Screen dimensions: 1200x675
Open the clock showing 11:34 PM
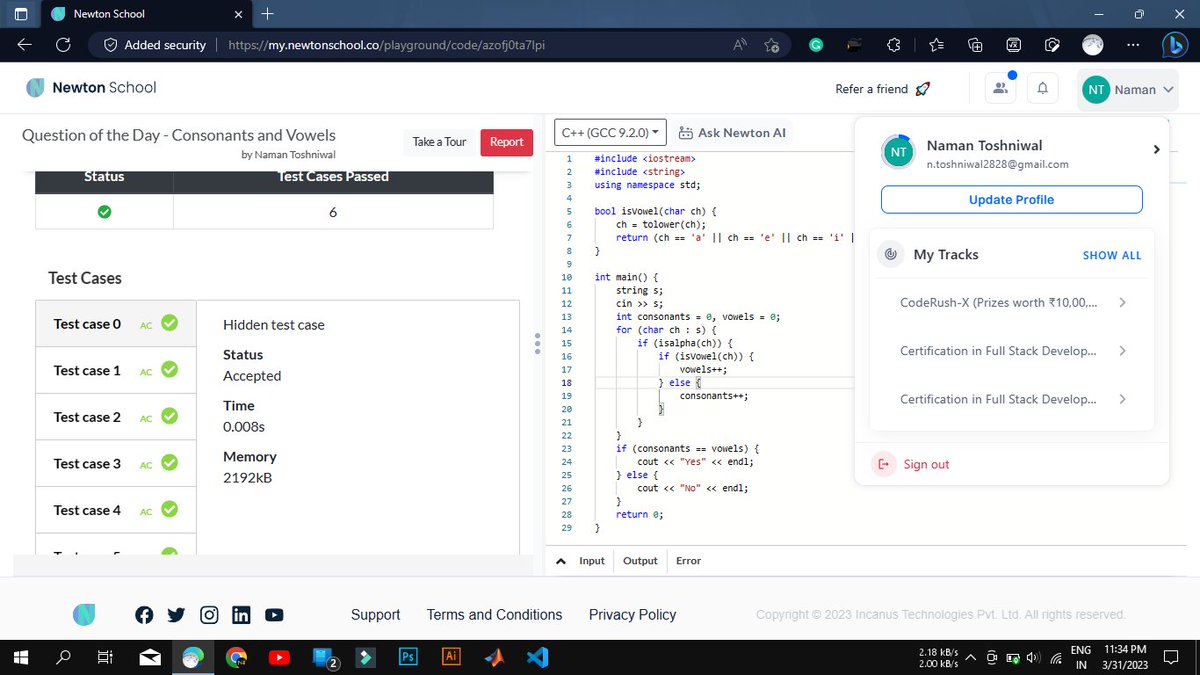click(1125, 657)
